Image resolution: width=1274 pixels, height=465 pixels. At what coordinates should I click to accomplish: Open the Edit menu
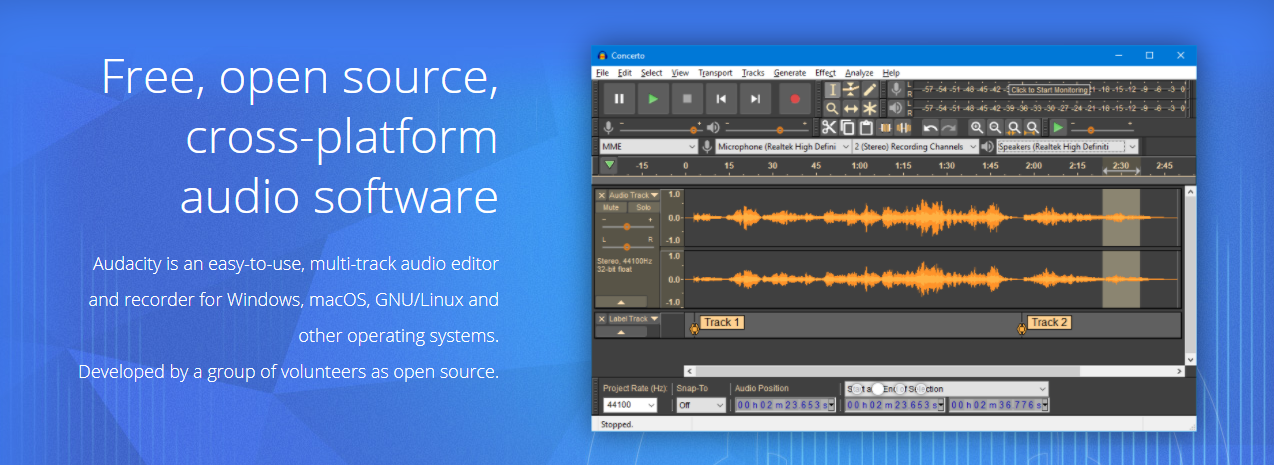pyautogui.click(x=624, y=72)
